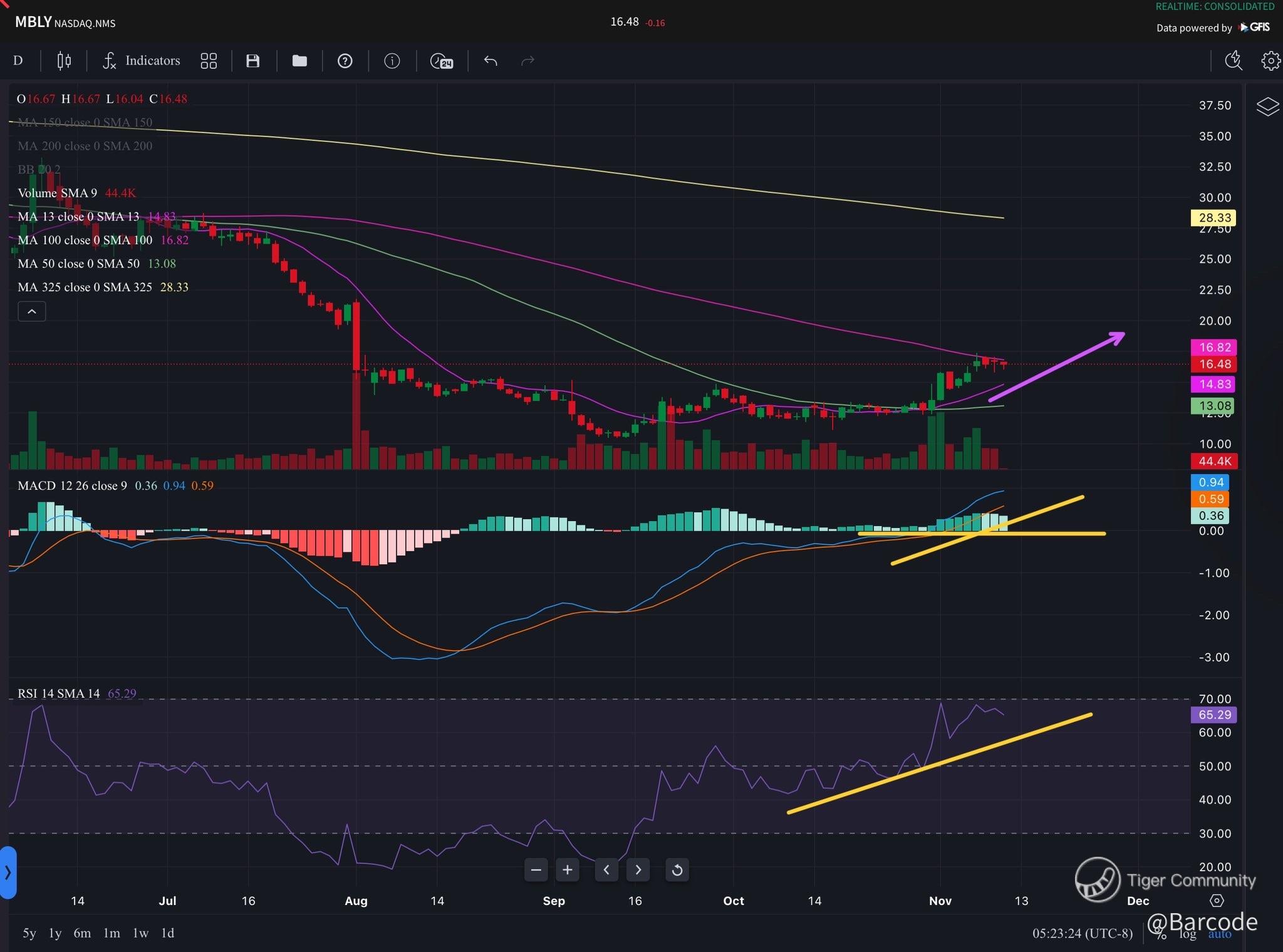
Task: Open saved charts with the folder icon
Action: point(299,61)
